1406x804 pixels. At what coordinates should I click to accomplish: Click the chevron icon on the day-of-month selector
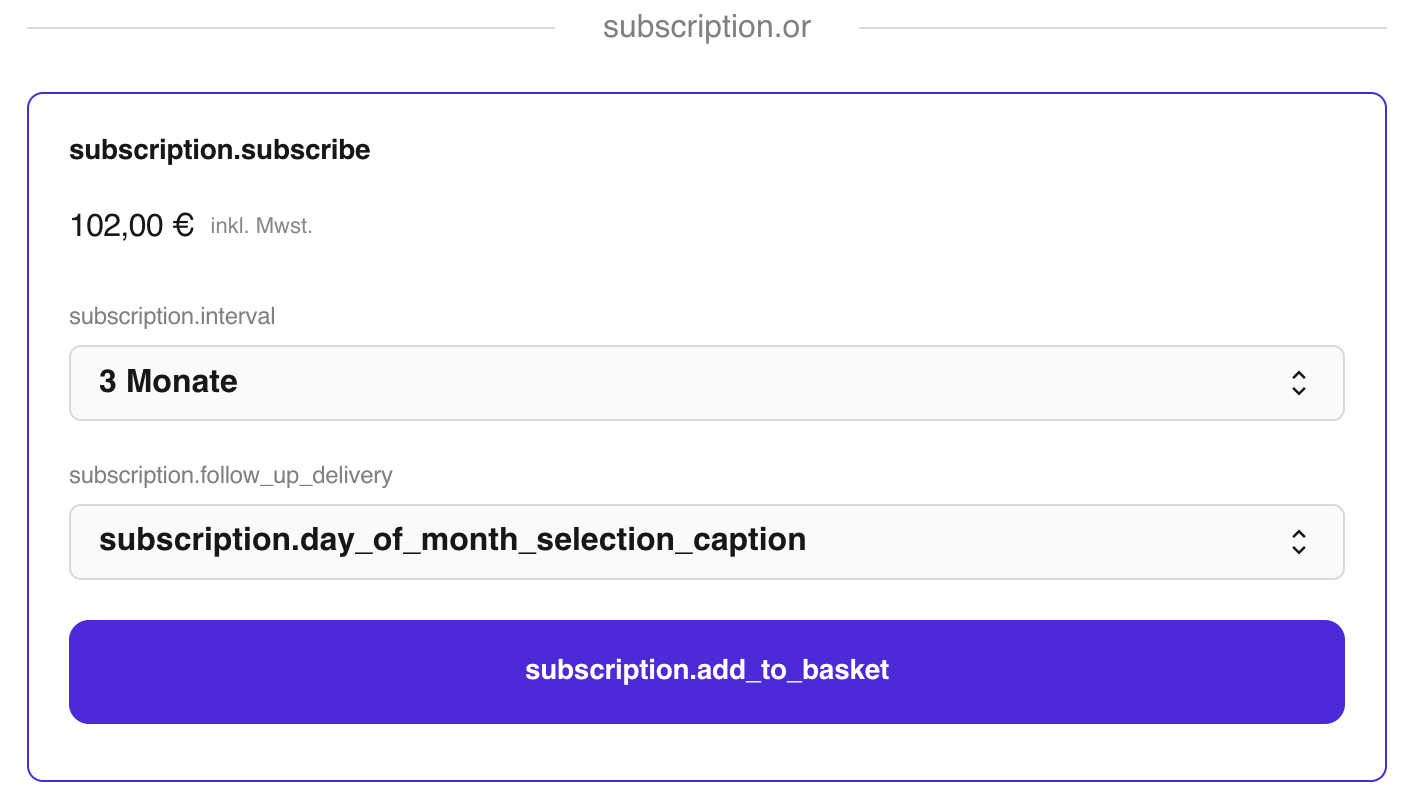pos(1298,542)
